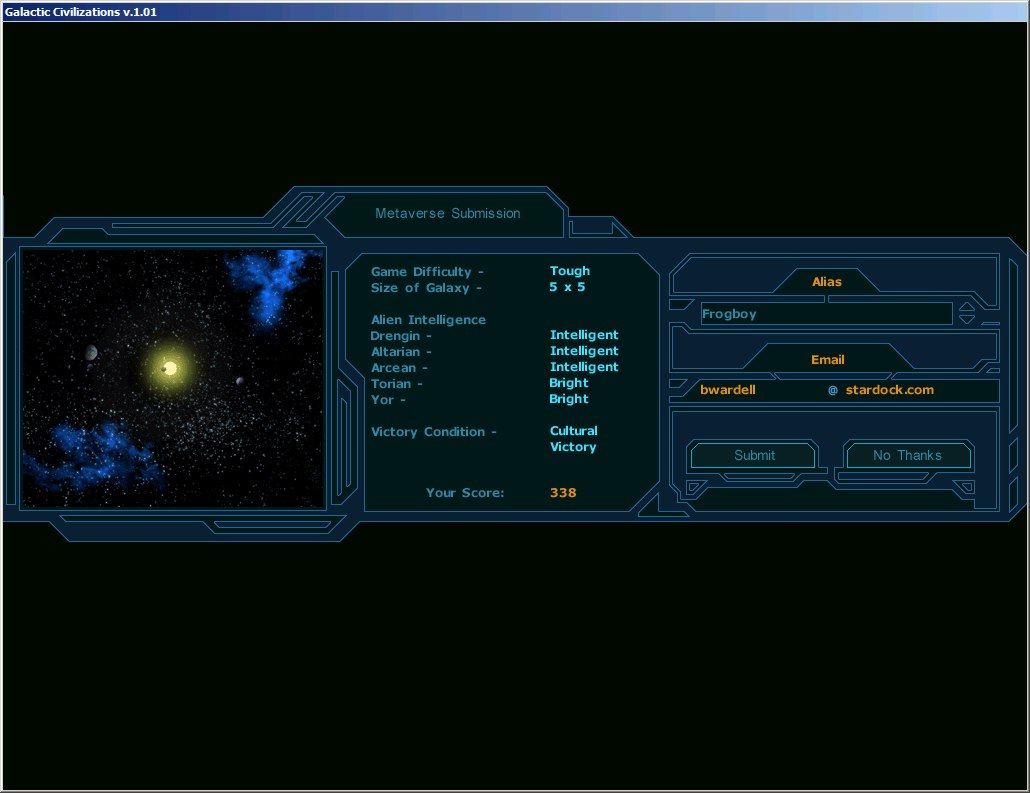Click the Cultural Victory value
This screenshot has height=793, width=1030.
coord(573,439)
